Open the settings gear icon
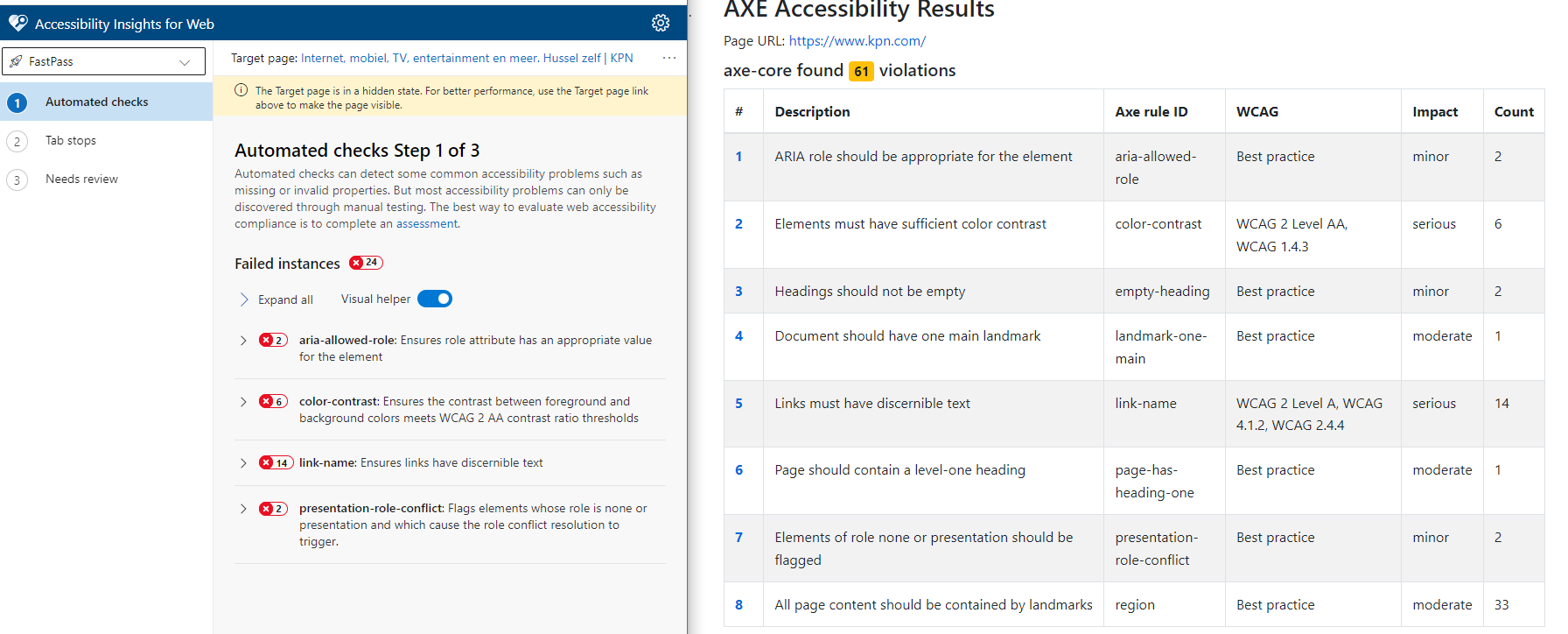 (661, 23)
